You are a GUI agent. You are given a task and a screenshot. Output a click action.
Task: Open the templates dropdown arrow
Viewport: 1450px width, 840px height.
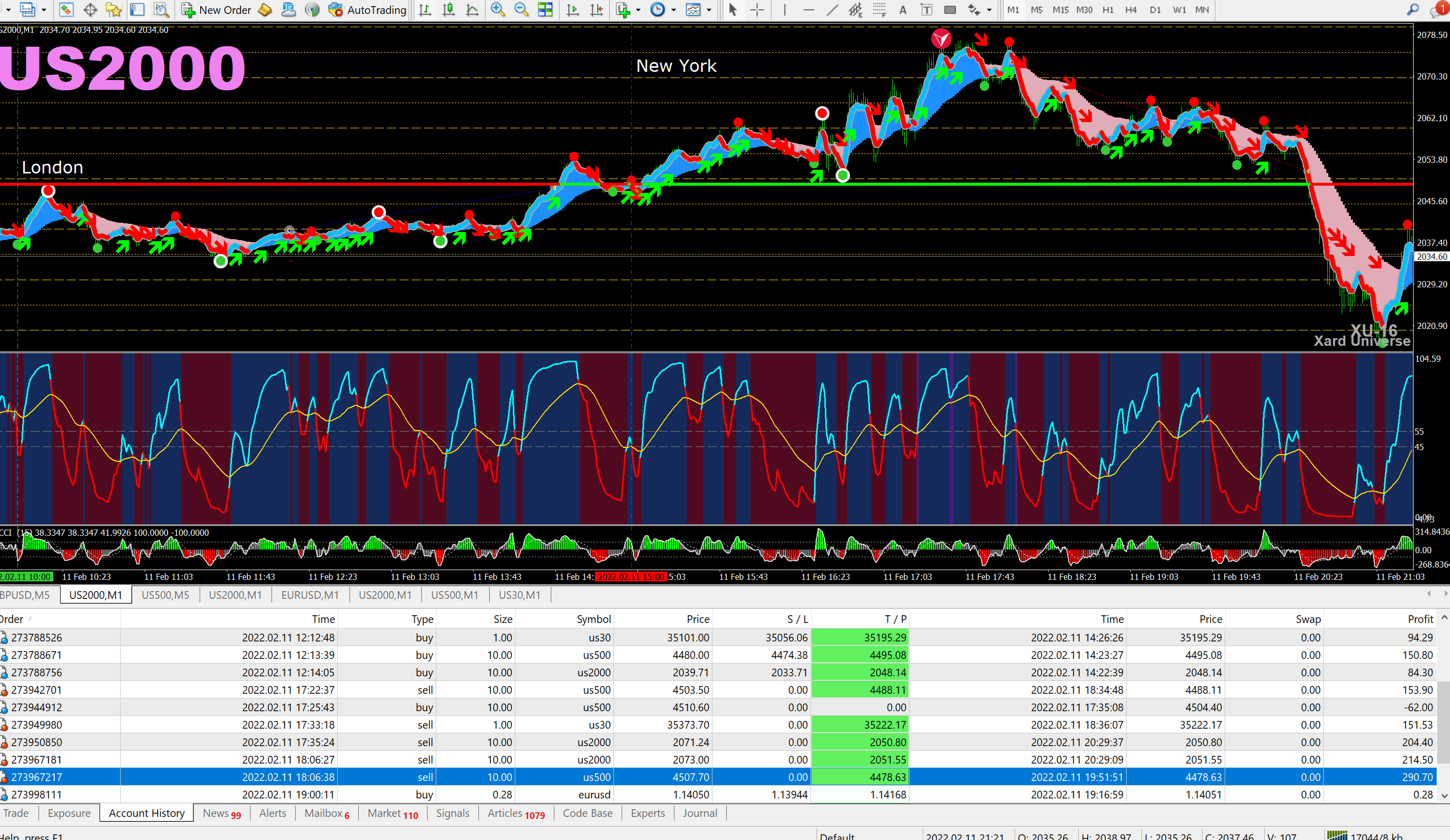coord(709,10)
